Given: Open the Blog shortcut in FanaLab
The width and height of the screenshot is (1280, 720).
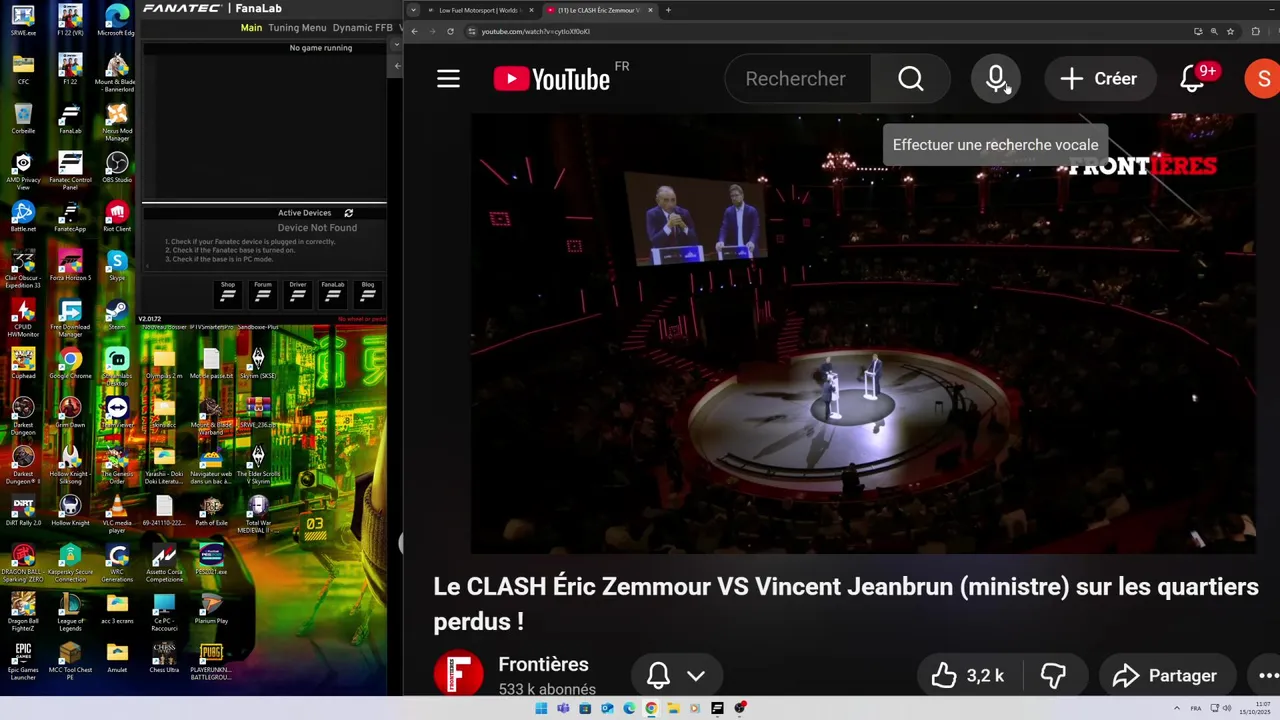Looking at the screenshot, I should tap(368, 293).
